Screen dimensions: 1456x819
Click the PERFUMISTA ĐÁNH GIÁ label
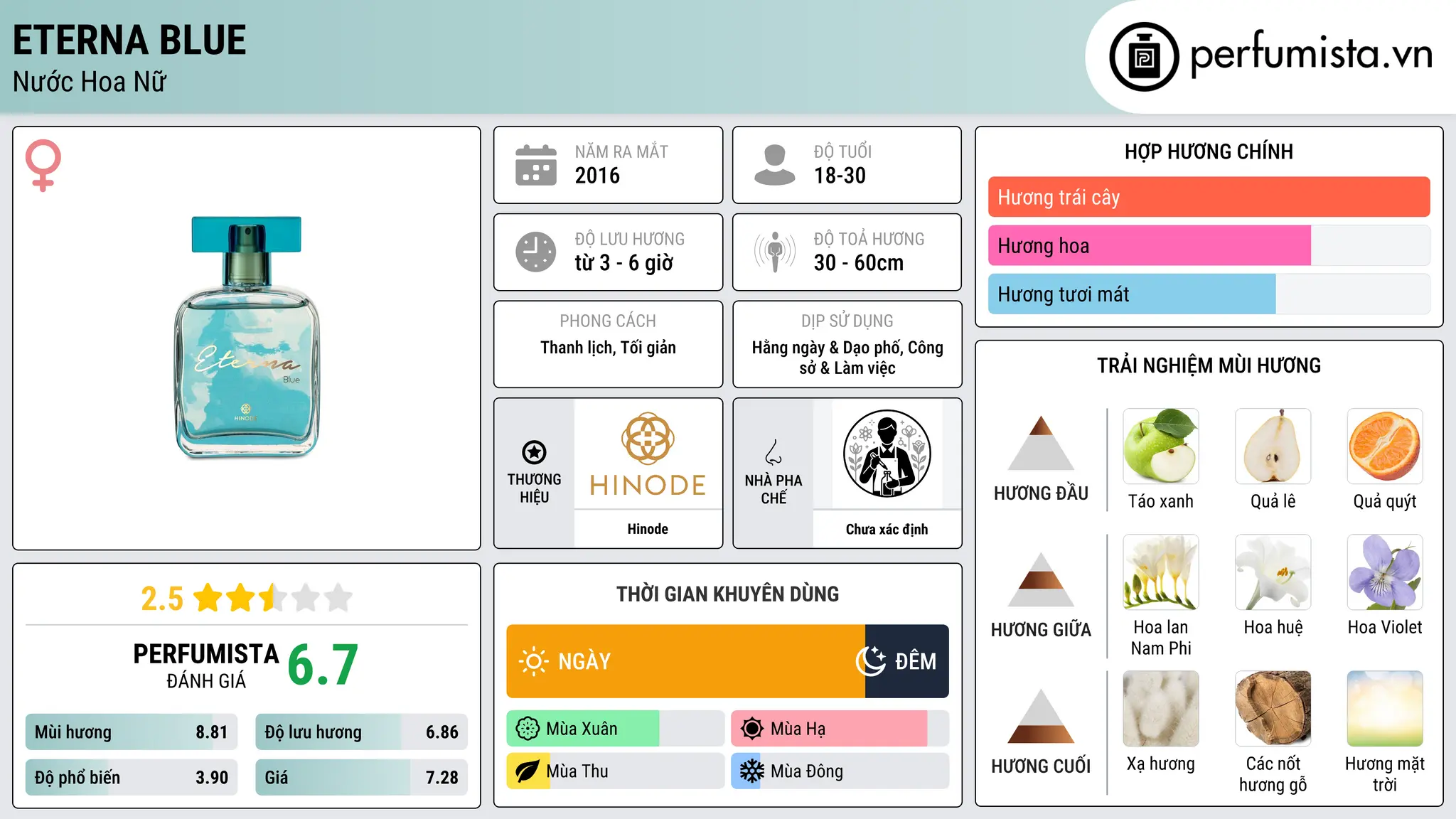click(x=206, y=665)
